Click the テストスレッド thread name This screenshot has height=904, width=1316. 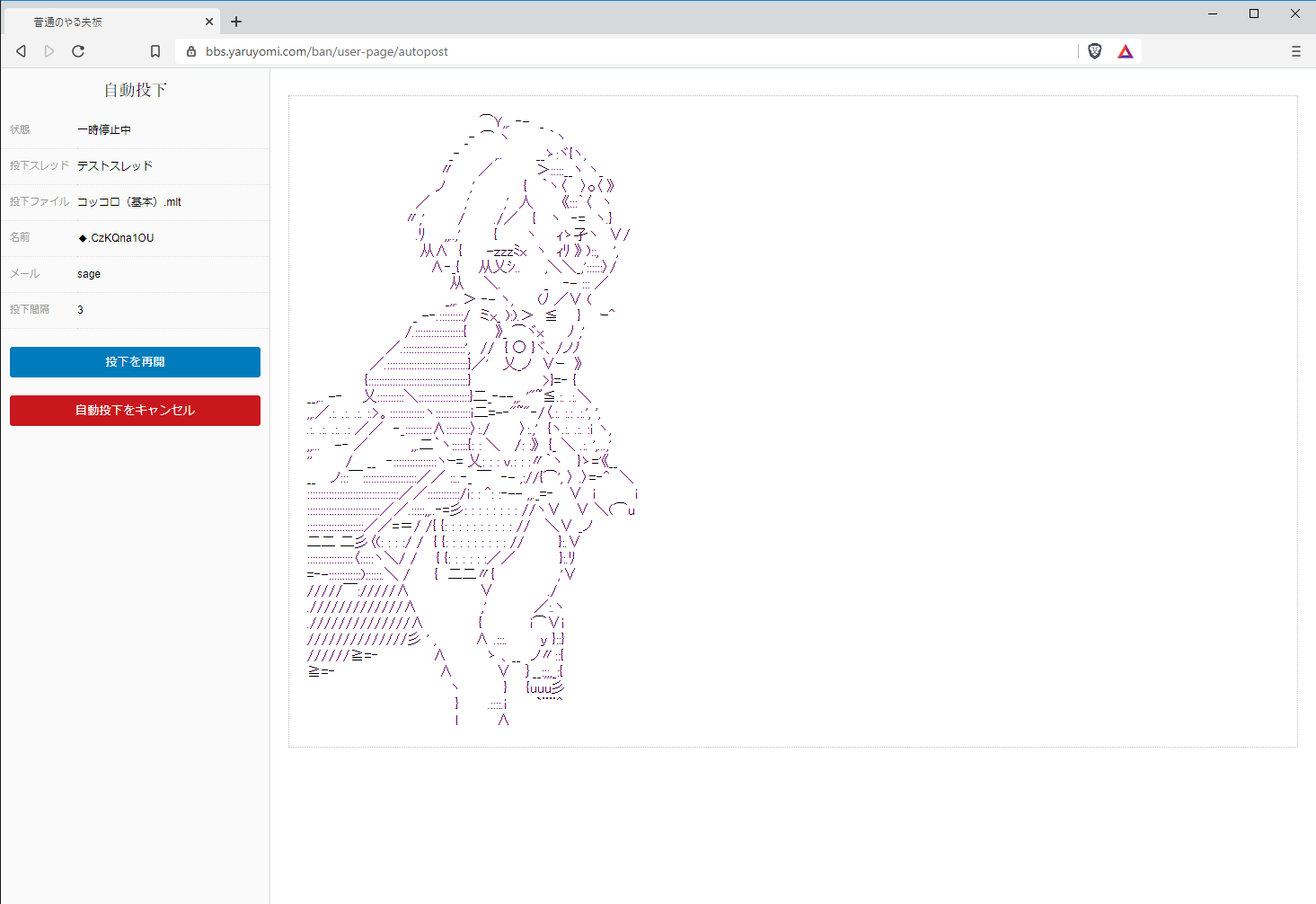pyautogui.click(x=115, y=165)
